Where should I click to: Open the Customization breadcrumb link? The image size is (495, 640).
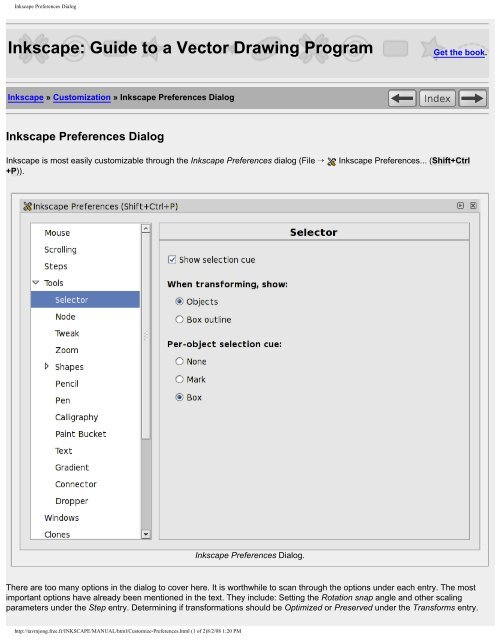coord(82,98)
